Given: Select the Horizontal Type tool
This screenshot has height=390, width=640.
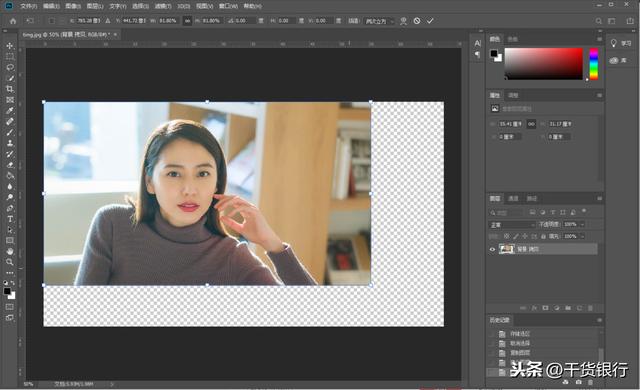Looking at the screenshot, I should point(10,219).
